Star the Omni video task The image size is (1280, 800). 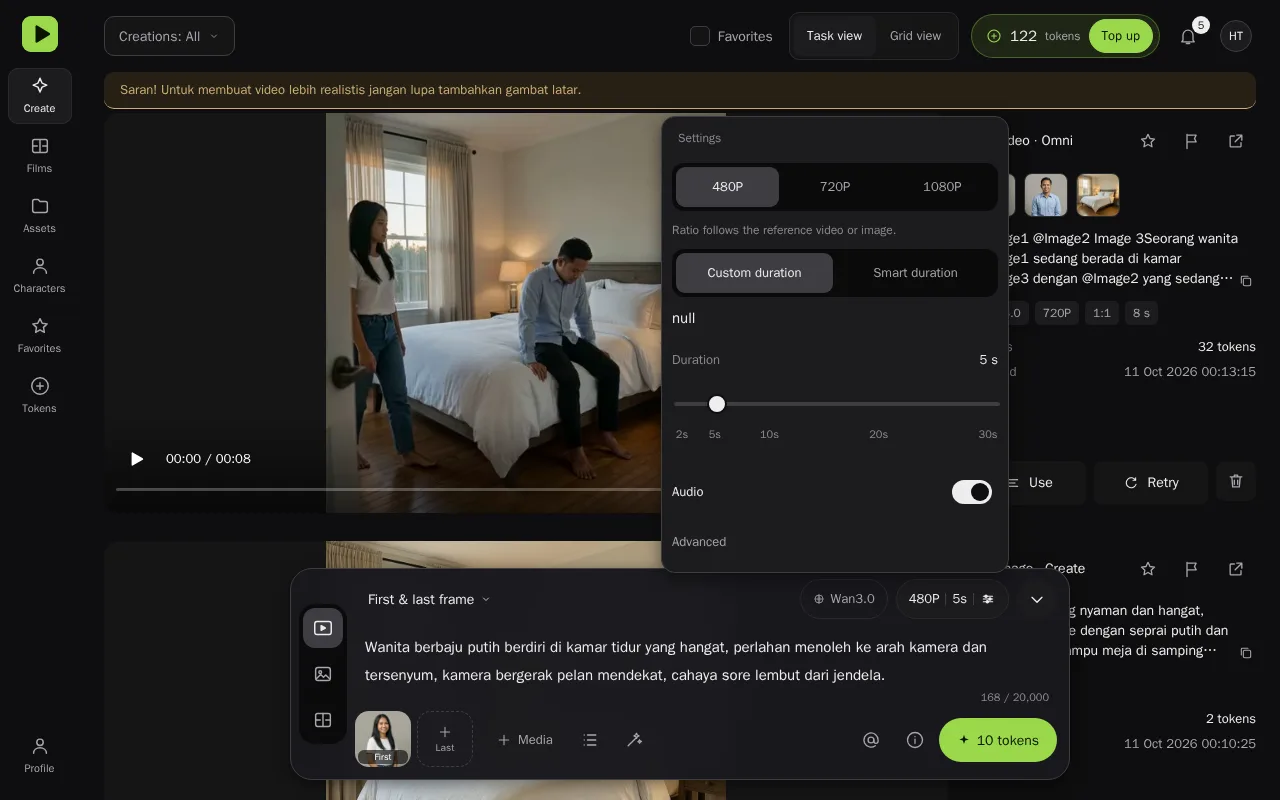point(1148,141)
